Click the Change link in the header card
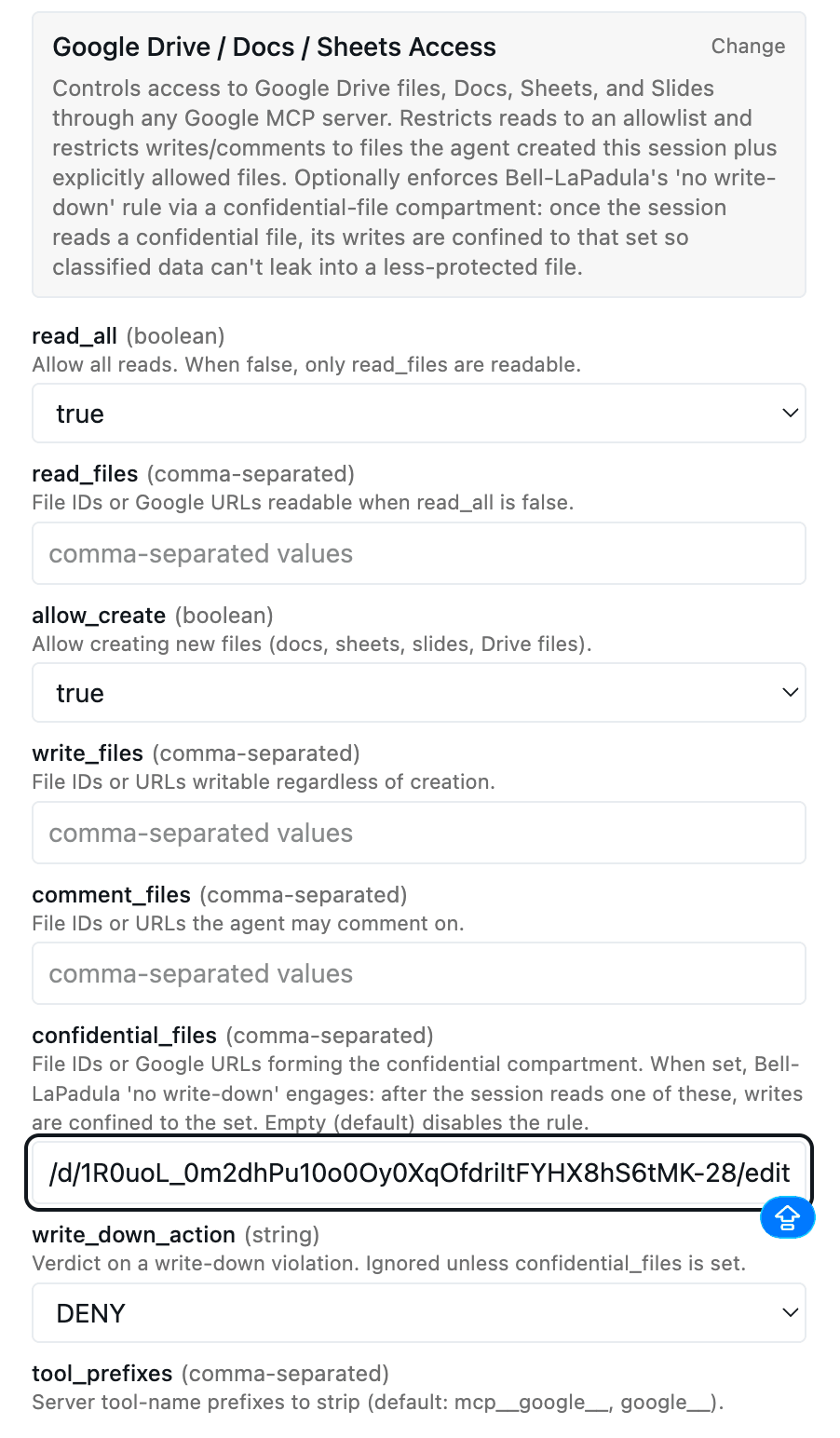Viewport: 840px width, 1438px height. pyautogui.click(x=748, y=47)
